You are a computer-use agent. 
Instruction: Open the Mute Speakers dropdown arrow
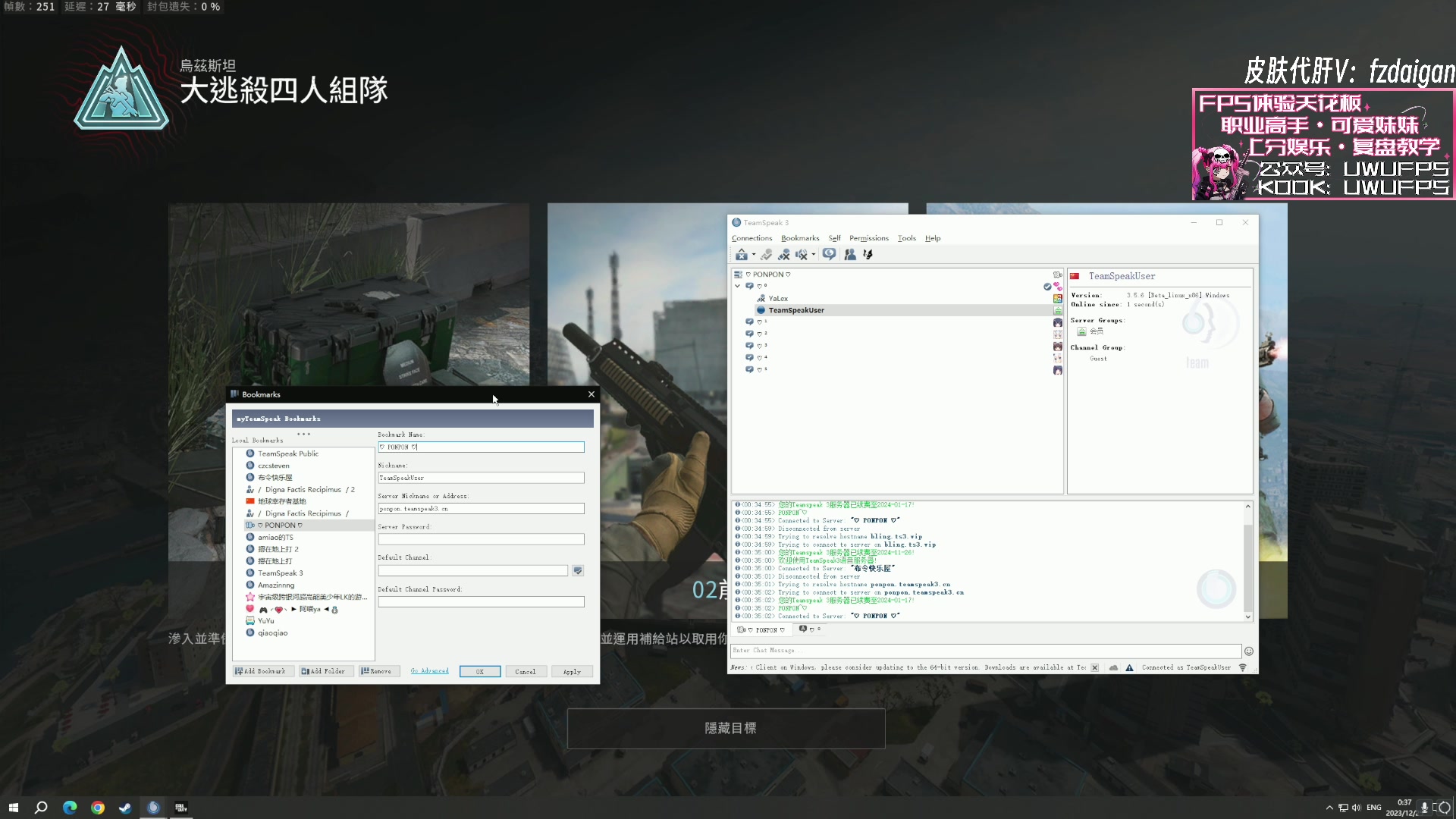pos(813,255)
